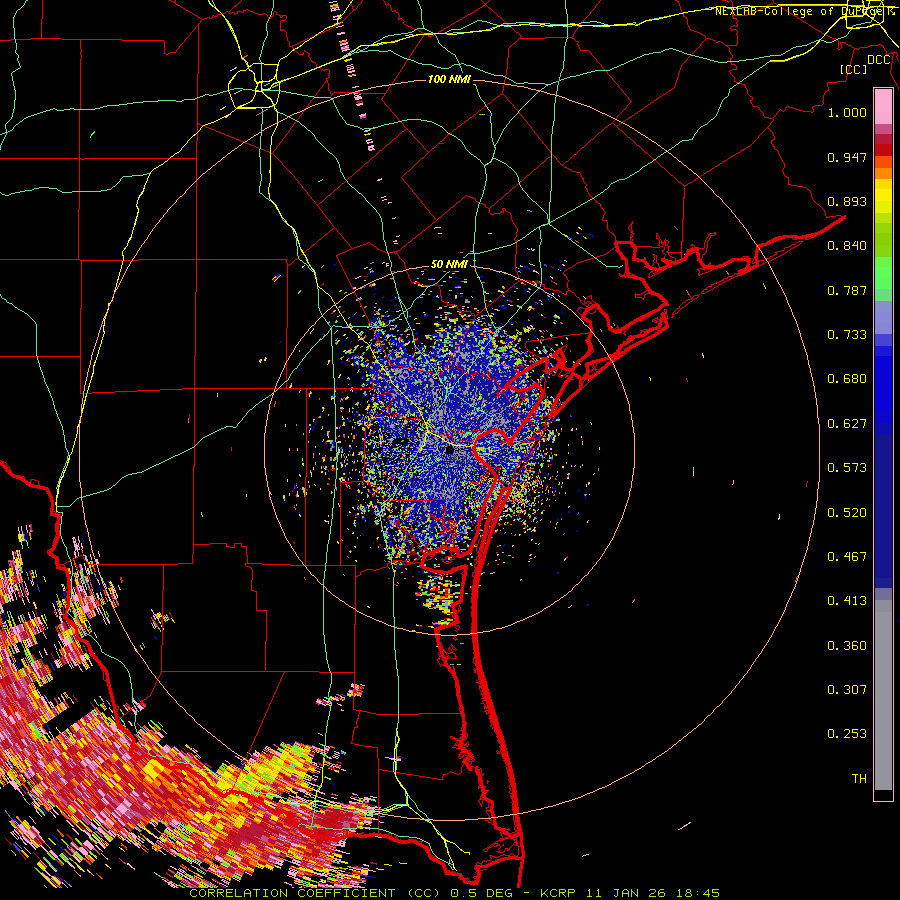Click the 0.840 scale value
The width and height of the screenshot is (900, 900).
click(847, 246)
